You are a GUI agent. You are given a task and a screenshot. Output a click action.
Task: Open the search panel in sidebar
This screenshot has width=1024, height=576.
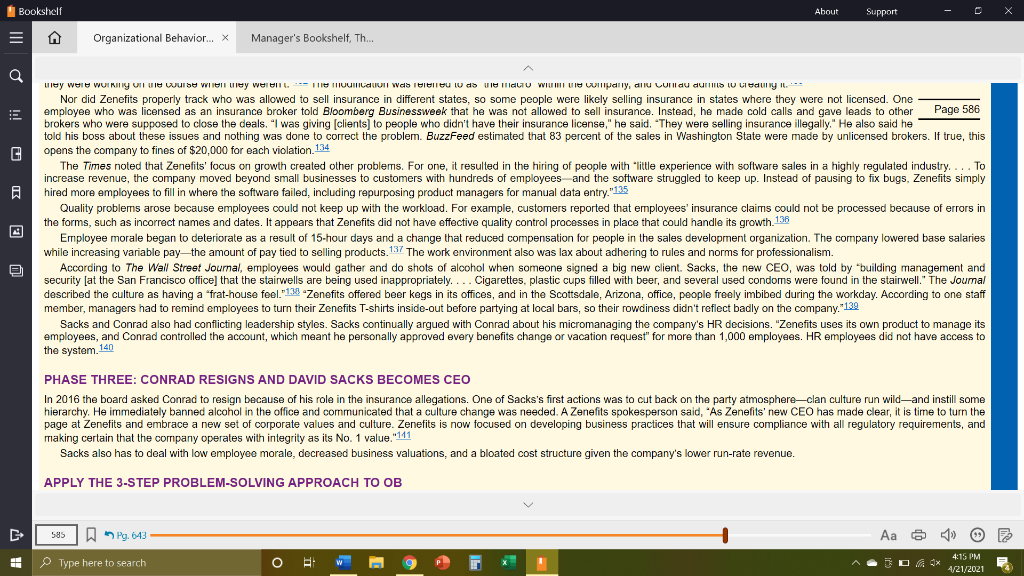[x=16, y=76]
